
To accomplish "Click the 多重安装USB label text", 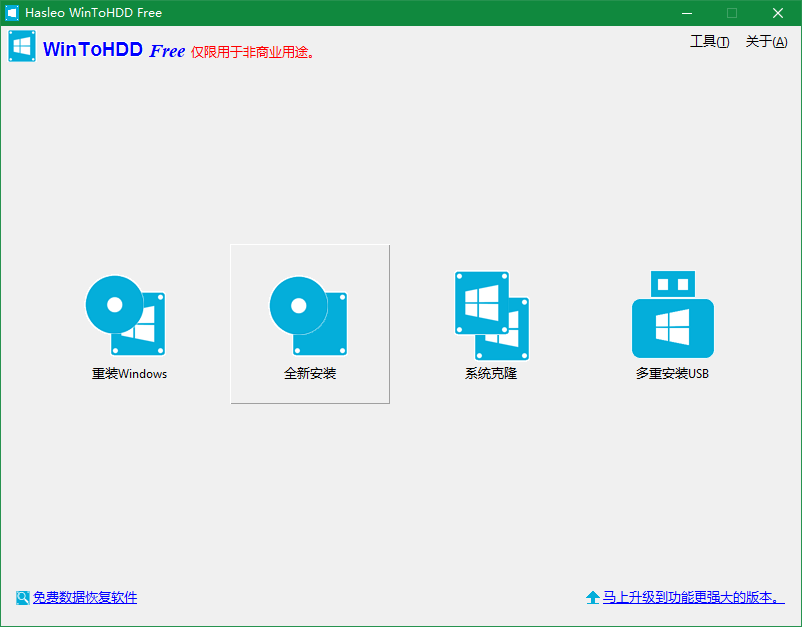I will pyautogui.click(x=672, y=373).
